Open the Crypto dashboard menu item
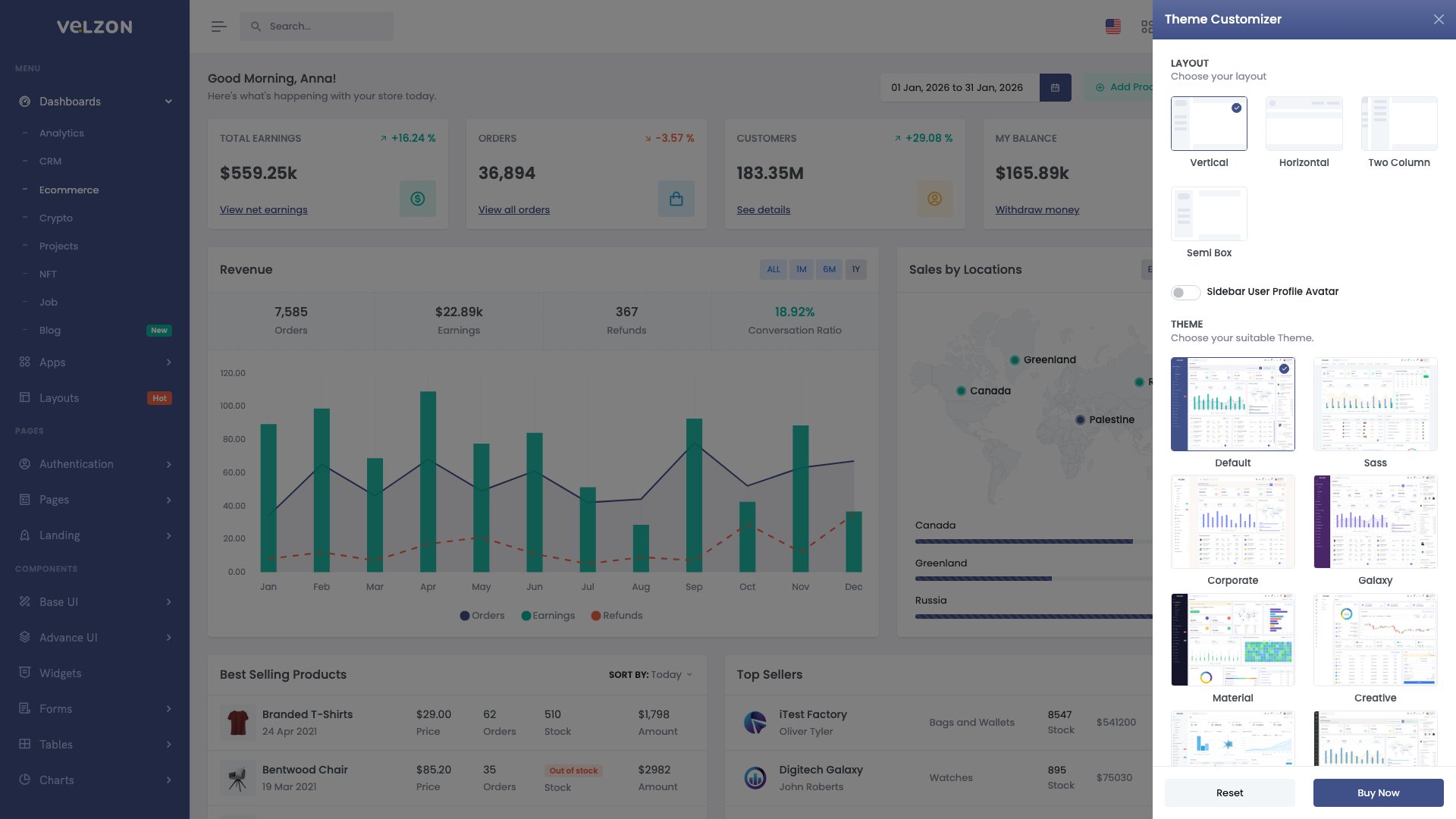Viewport: 1456px width, 819px height. (55, 218)
